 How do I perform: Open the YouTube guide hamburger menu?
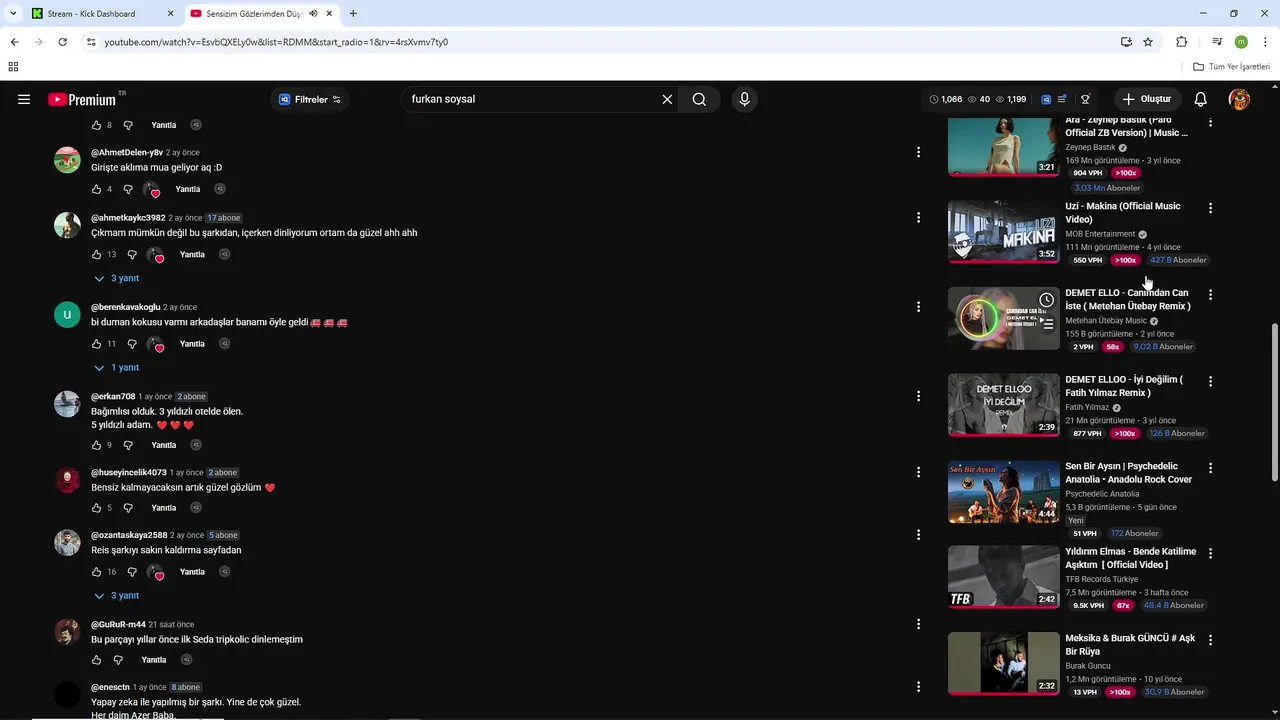[x=24, y=99]
